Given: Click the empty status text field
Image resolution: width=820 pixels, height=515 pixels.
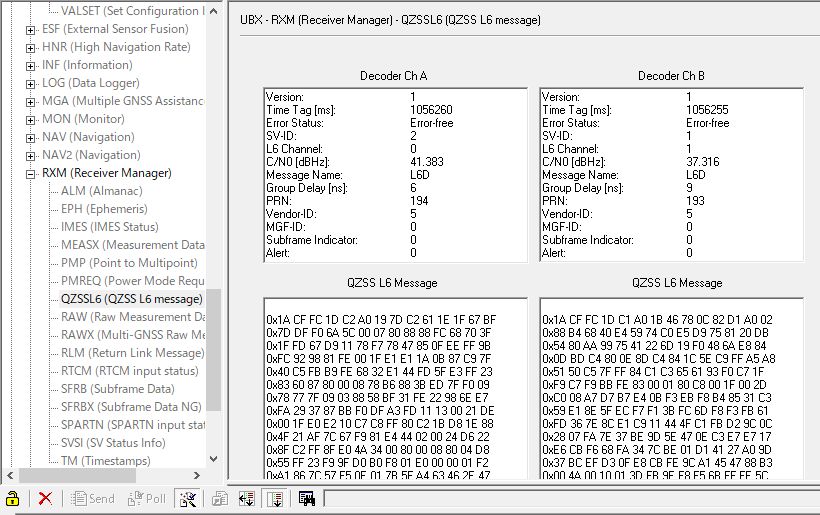Looking at the screenshot, I should [570, 498].
